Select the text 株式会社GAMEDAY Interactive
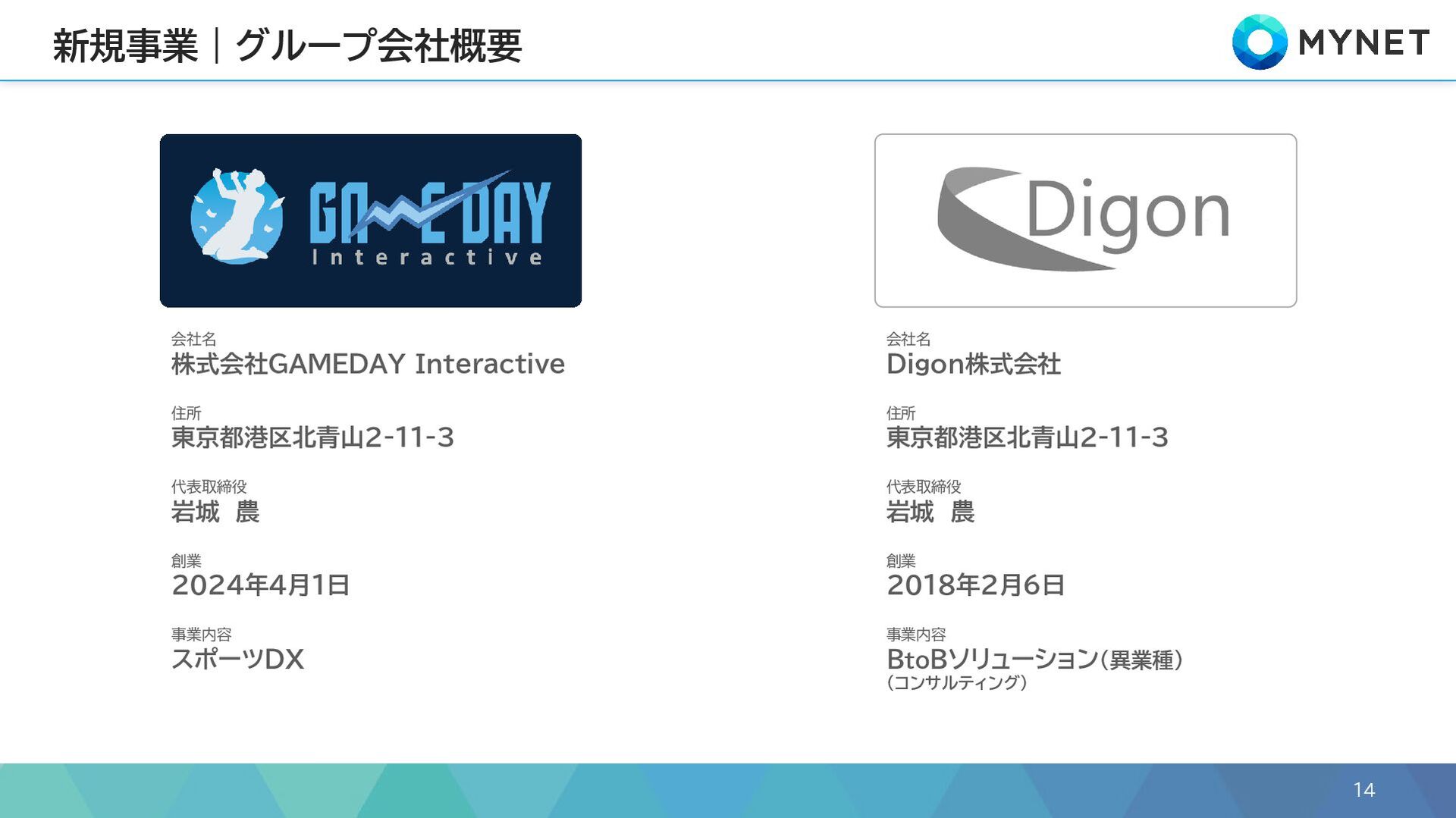Screen dimensions: 1456x818 pos(368,364)
